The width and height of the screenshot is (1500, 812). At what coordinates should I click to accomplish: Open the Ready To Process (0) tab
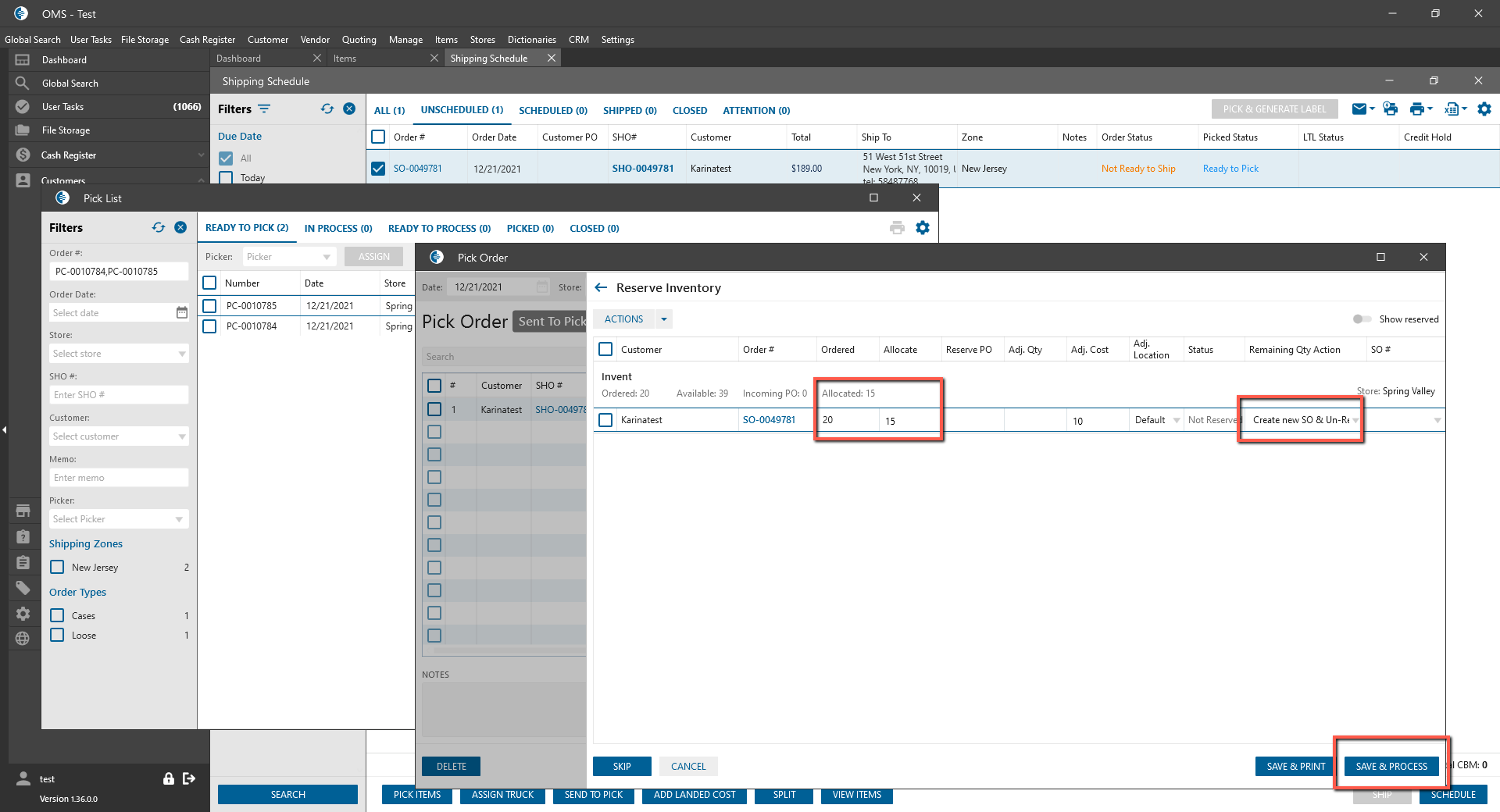point(439,228)
